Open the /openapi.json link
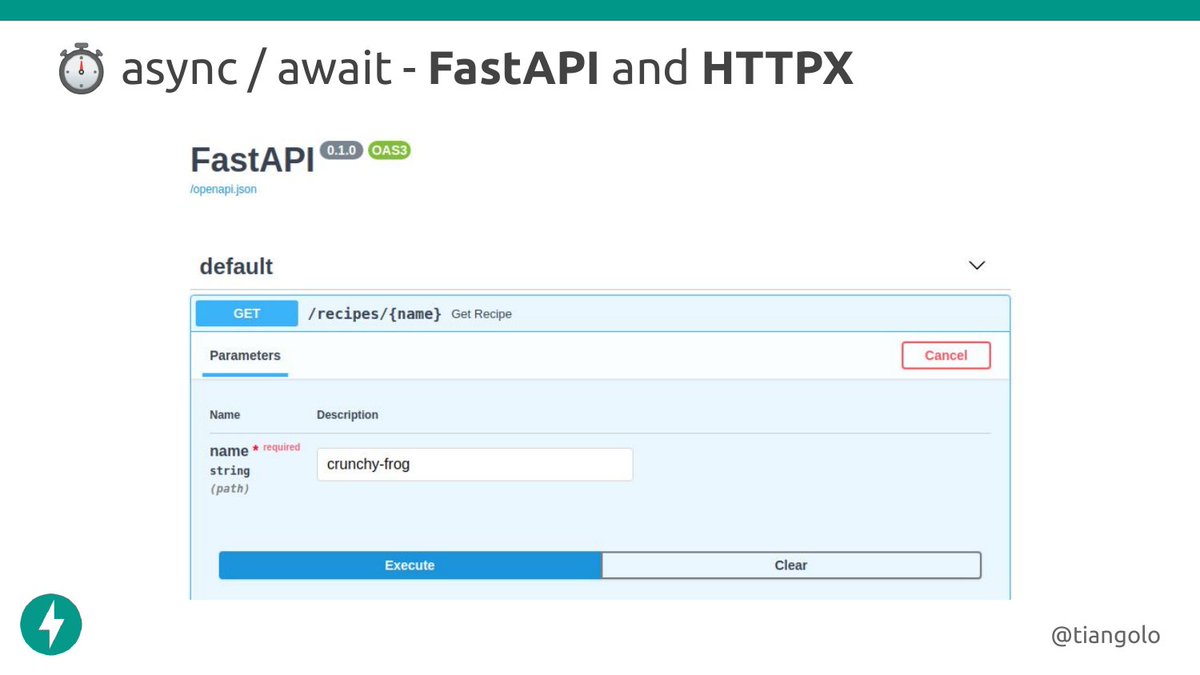1200x675 pixels. [223, 189]
